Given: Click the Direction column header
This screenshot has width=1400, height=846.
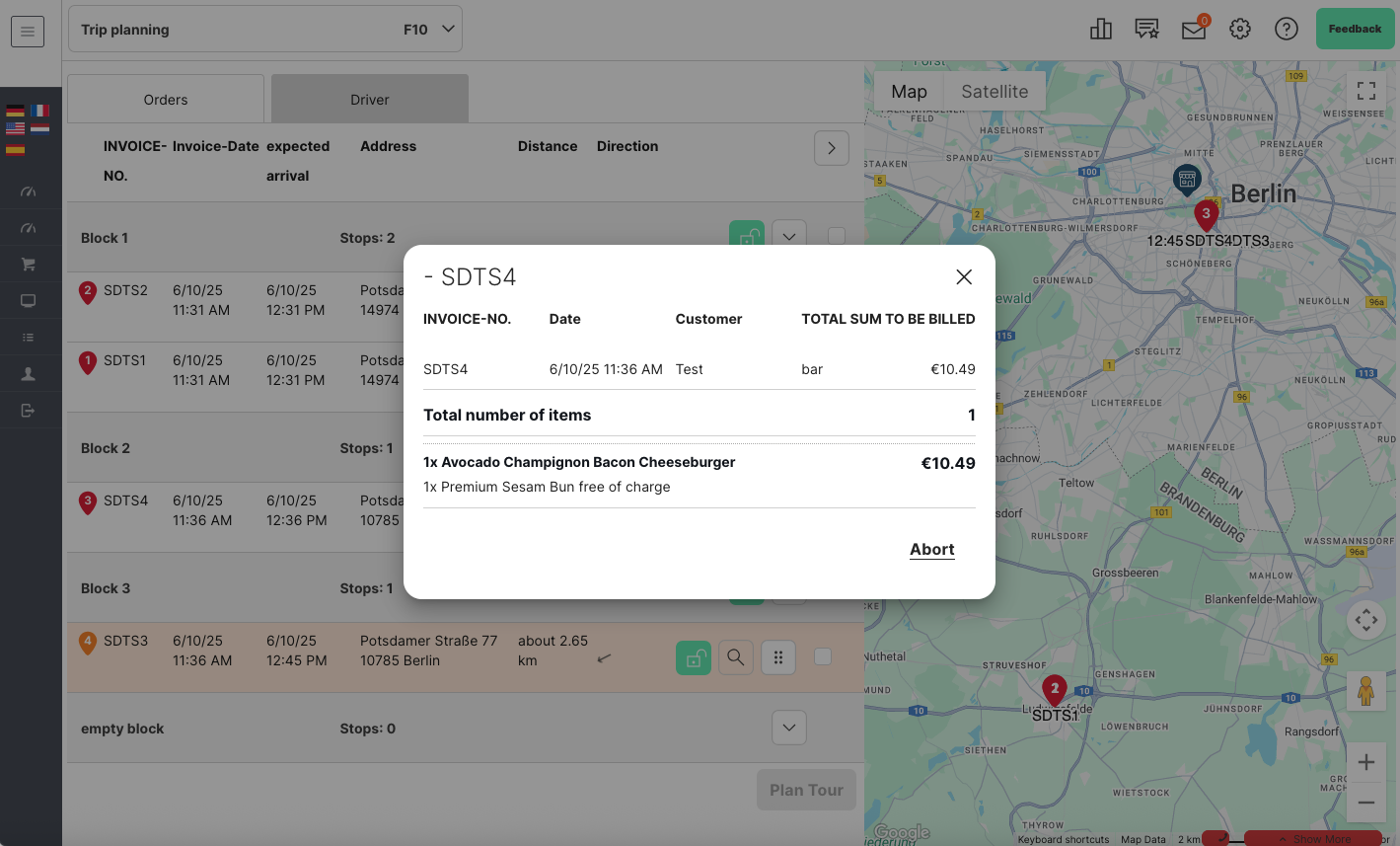Looking at the screenshot, I should pyautogui.click(x=627, y=146).
